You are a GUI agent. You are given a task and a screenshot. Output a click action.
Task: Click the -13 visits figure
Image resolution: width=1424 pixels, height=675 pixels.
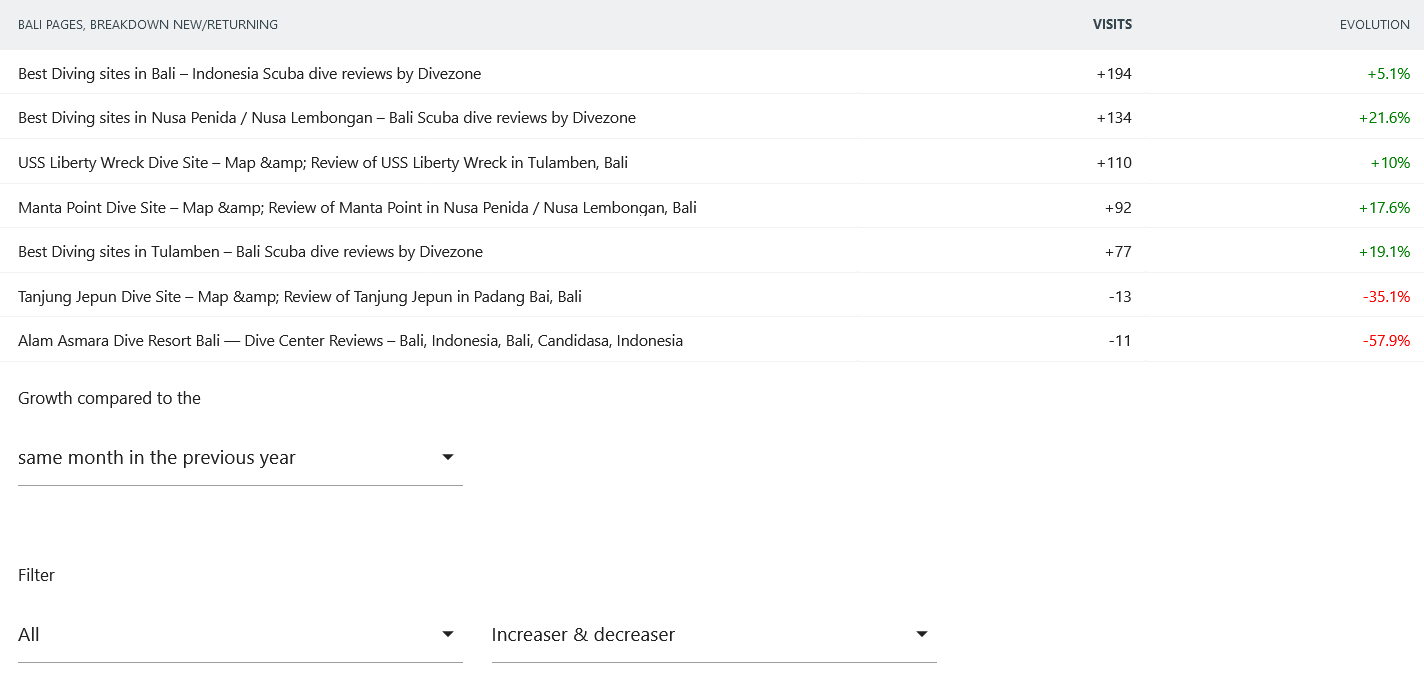1121,296
